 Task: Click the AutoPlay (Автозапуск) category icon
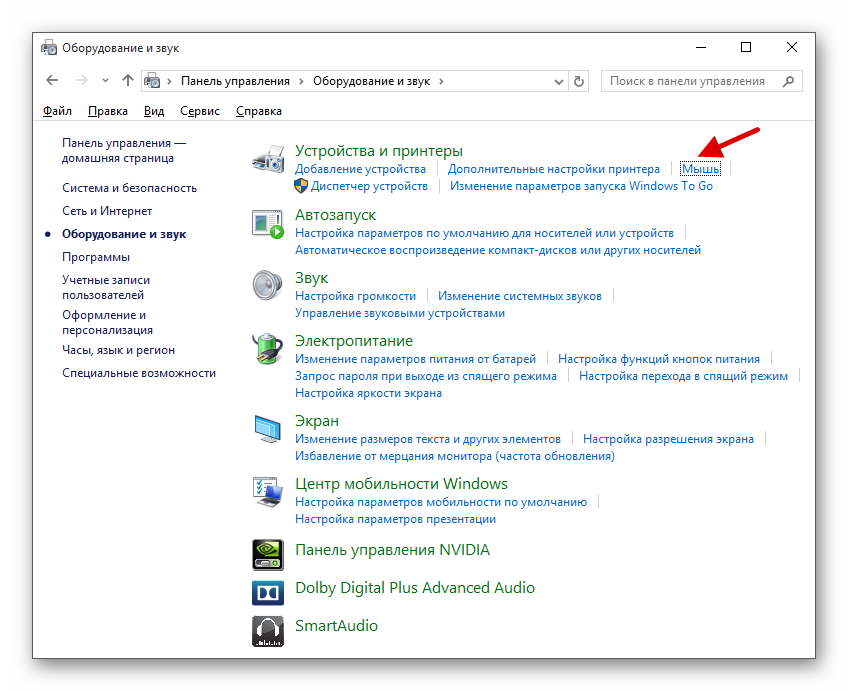268,225
